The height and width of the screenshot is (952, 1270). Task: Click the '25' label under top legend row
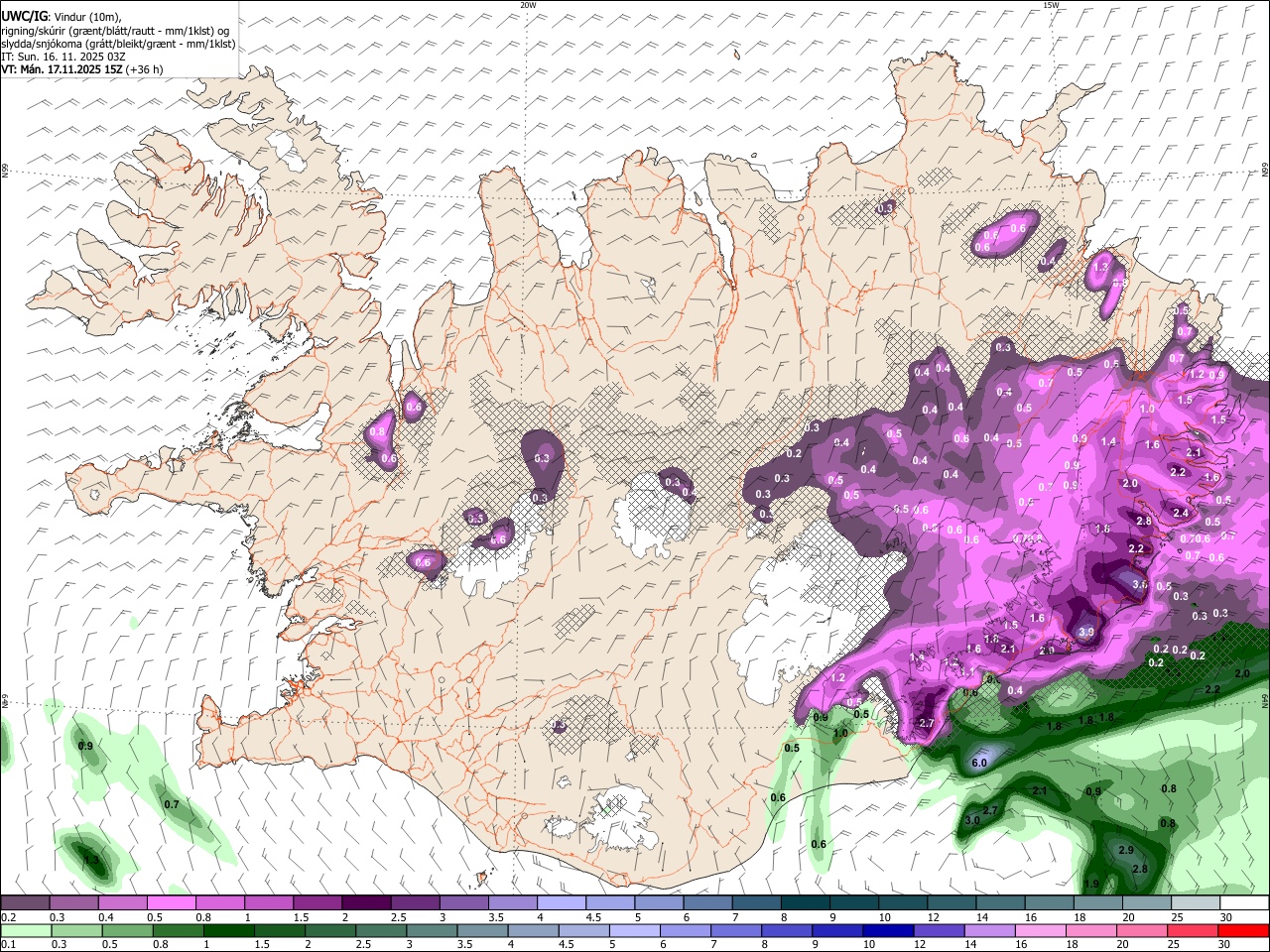coord(1175,917)
